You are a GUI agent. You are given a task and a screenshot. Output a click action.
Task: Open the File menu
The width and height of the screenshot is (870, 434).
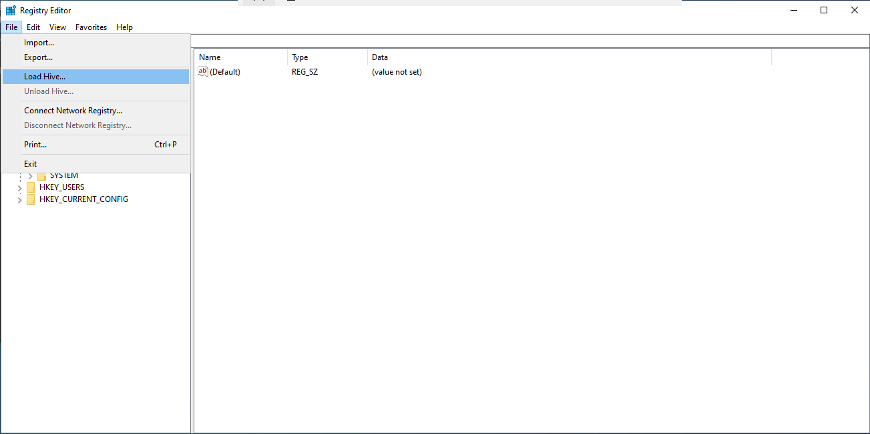tap(12, 27)
